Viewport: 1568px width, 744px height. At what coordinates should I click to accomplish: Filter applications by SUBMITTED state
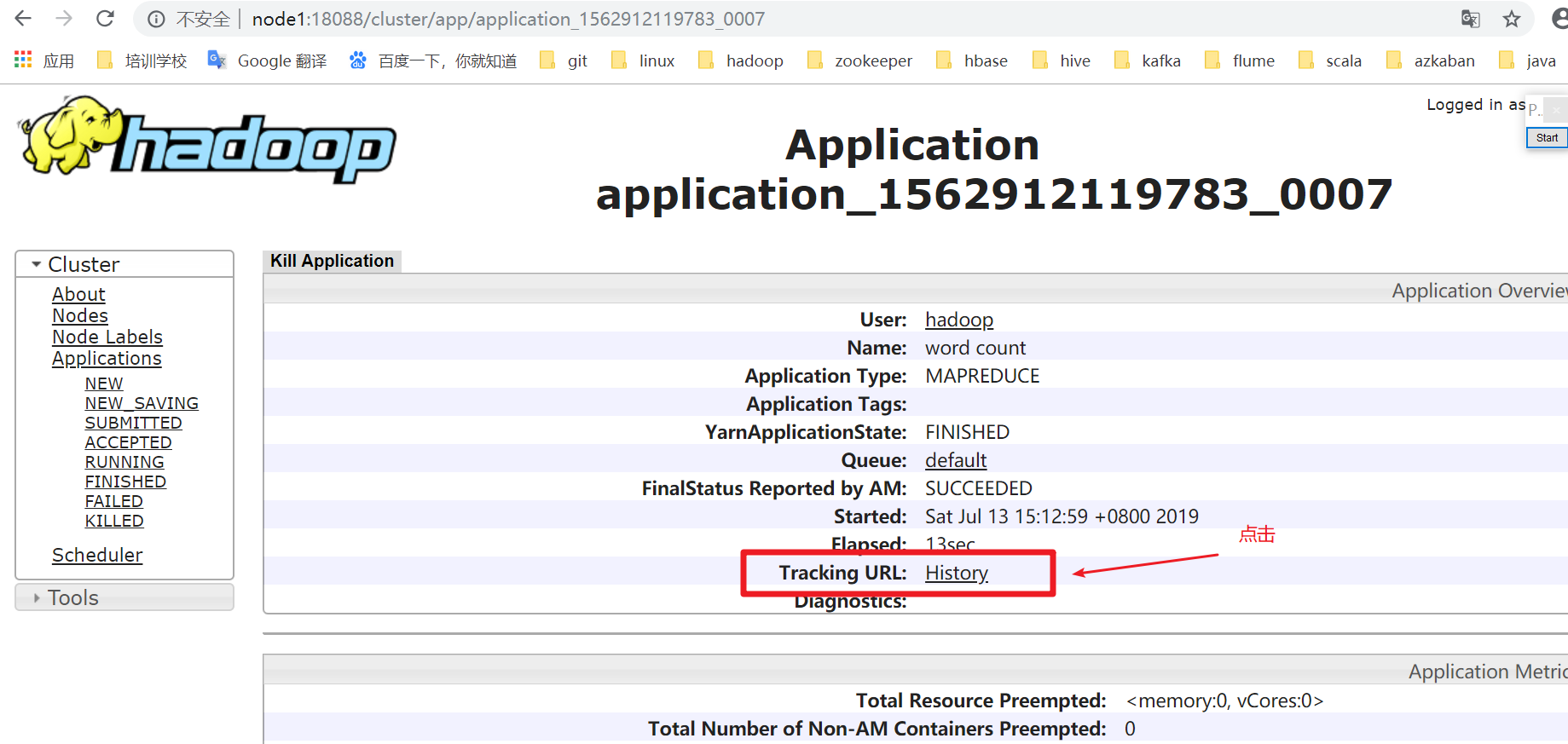(133, 423)
